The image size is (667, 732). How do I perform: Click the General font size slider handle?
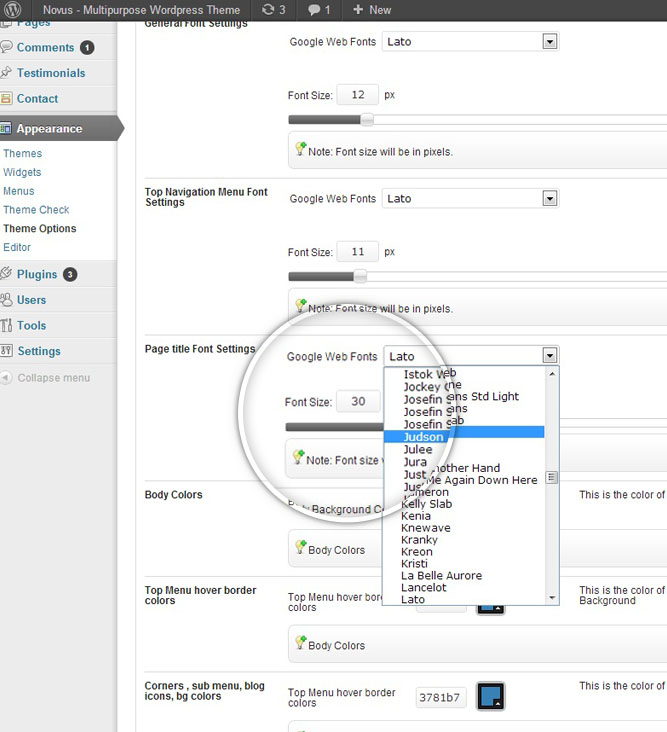(x=367, y=120)
